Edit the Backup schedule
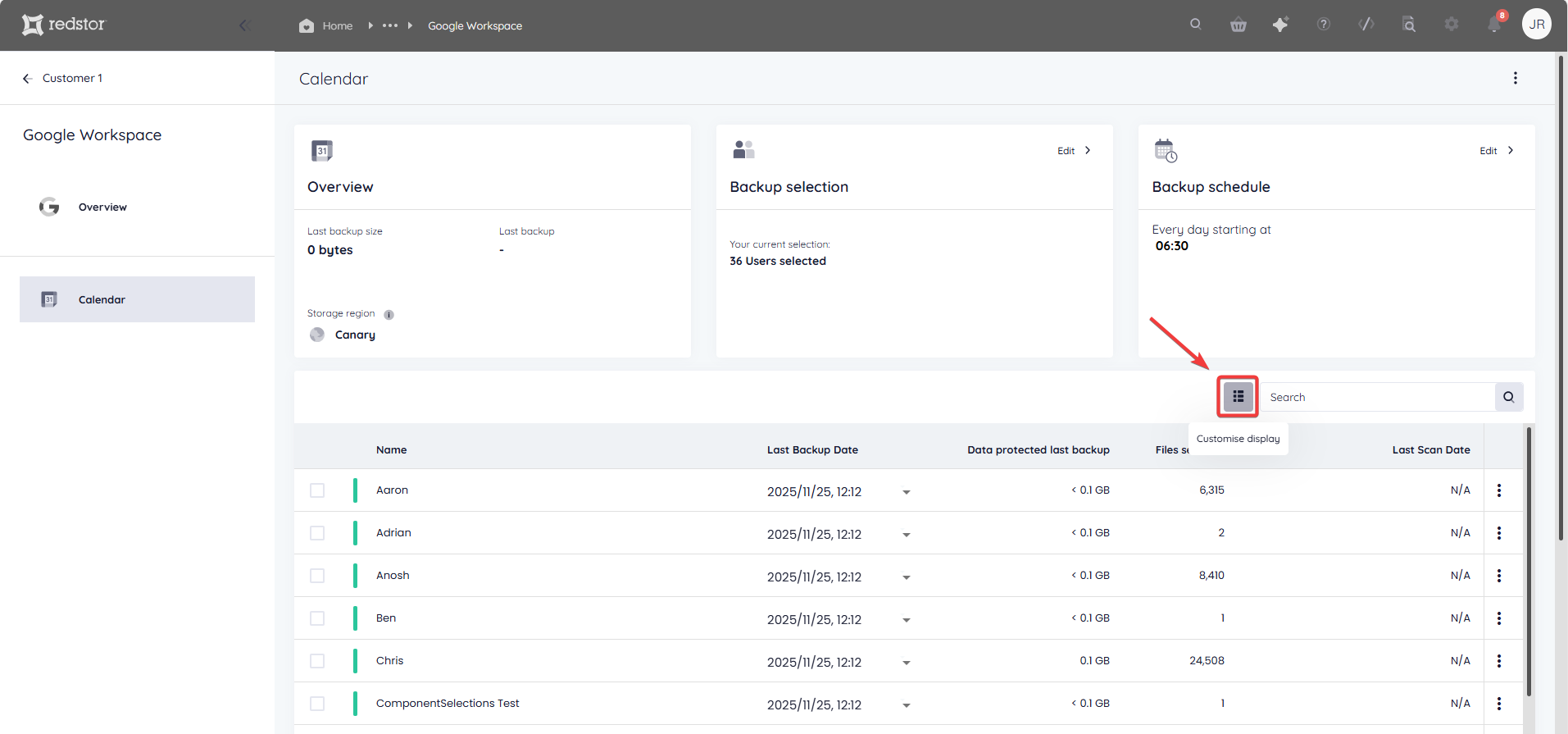 [1497, 151]
